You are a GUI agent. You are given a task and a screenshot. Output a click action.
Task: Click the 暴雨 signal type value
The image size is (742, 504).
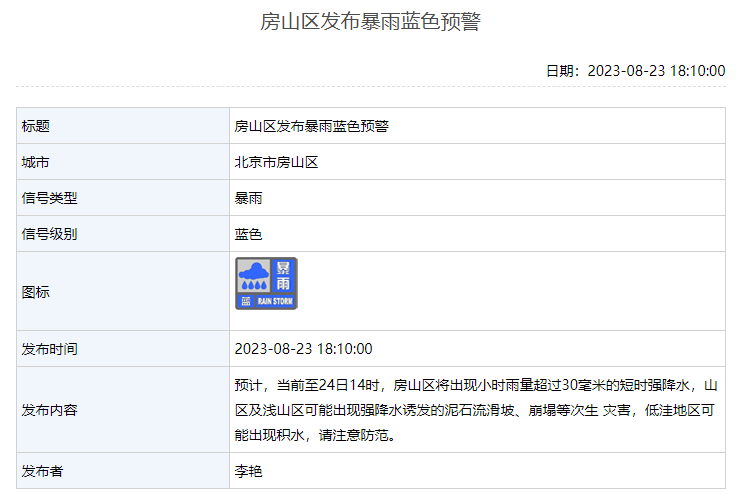pyautogui.click(x=248, y=198)
